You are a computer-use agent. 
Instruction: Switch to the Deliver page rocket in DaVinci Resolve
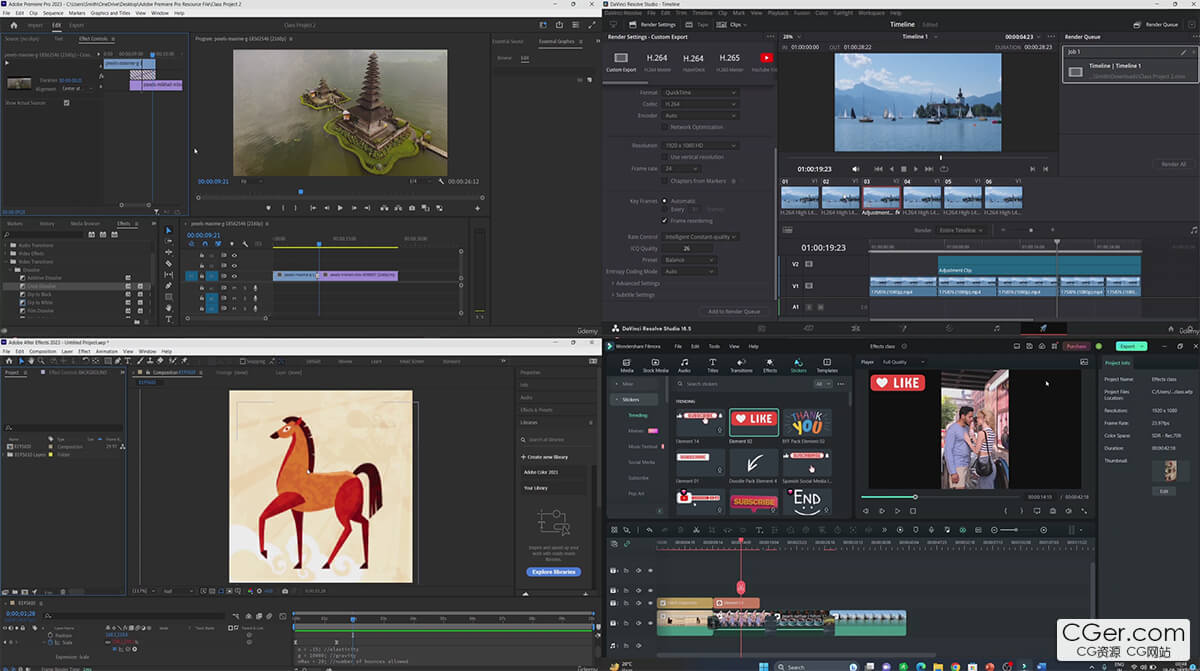click(1043, 328)
